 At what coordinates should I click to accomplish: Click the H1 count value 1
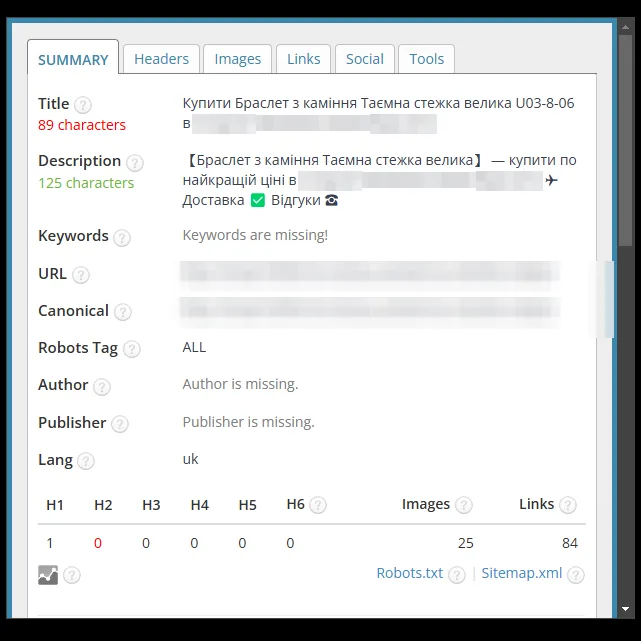click(50, 543)
